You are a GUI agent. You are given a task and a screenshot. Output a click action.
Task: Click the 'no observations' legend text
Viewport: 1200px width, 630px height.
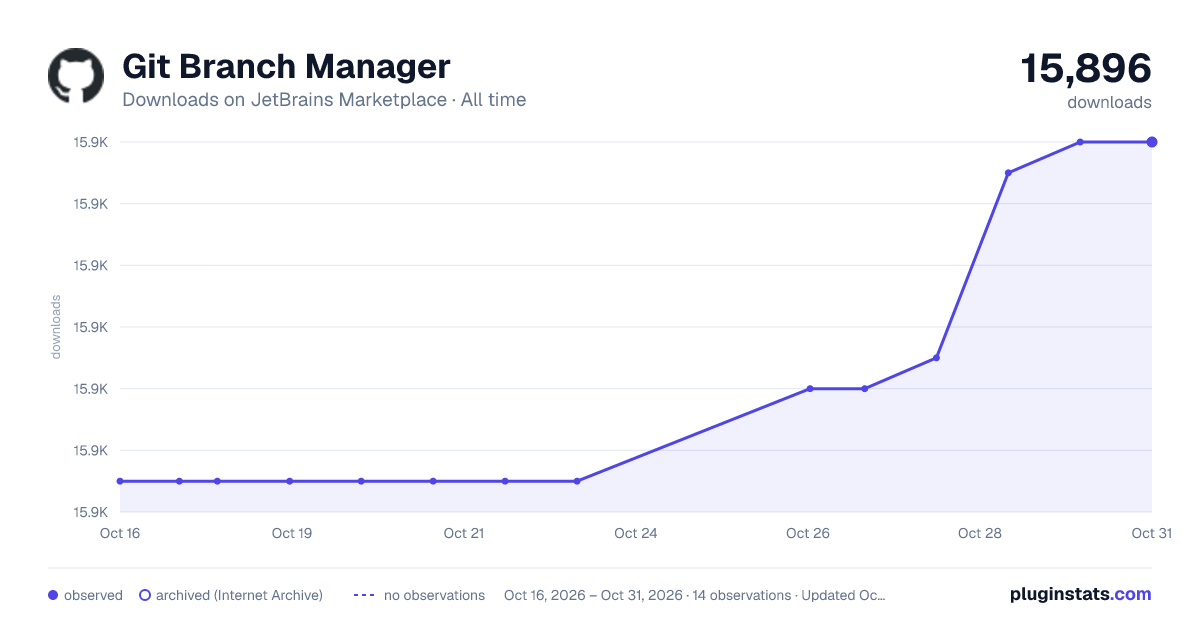[434, 595]
